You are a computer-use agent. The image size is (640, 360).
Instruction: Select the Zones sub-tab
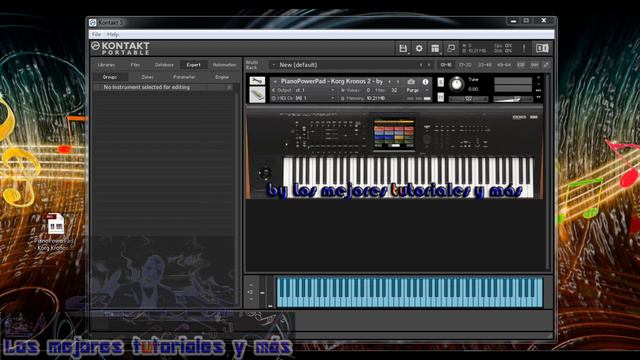pos(147,77)
